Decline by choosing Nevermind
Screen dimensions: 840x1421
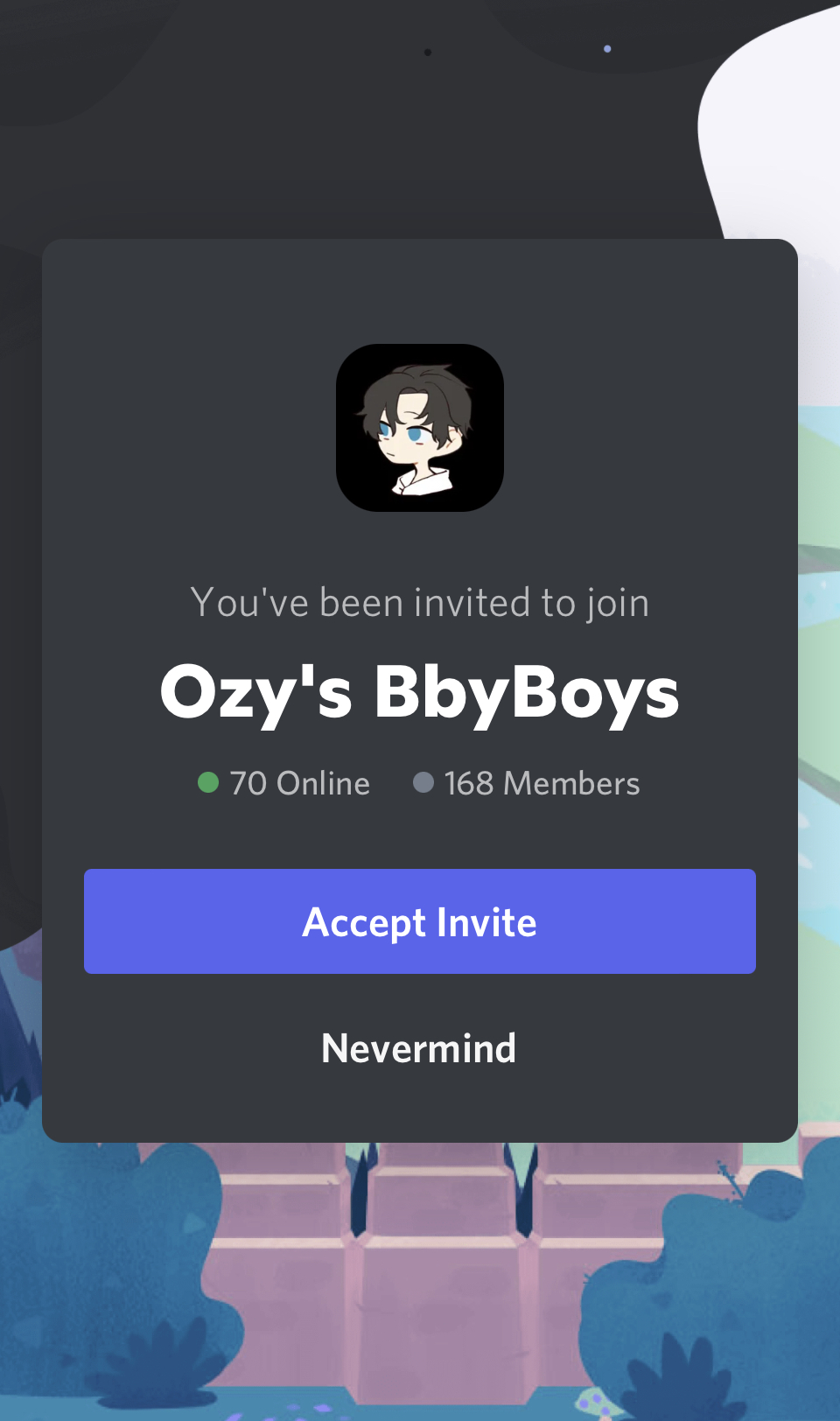(x=419, y=1048)
